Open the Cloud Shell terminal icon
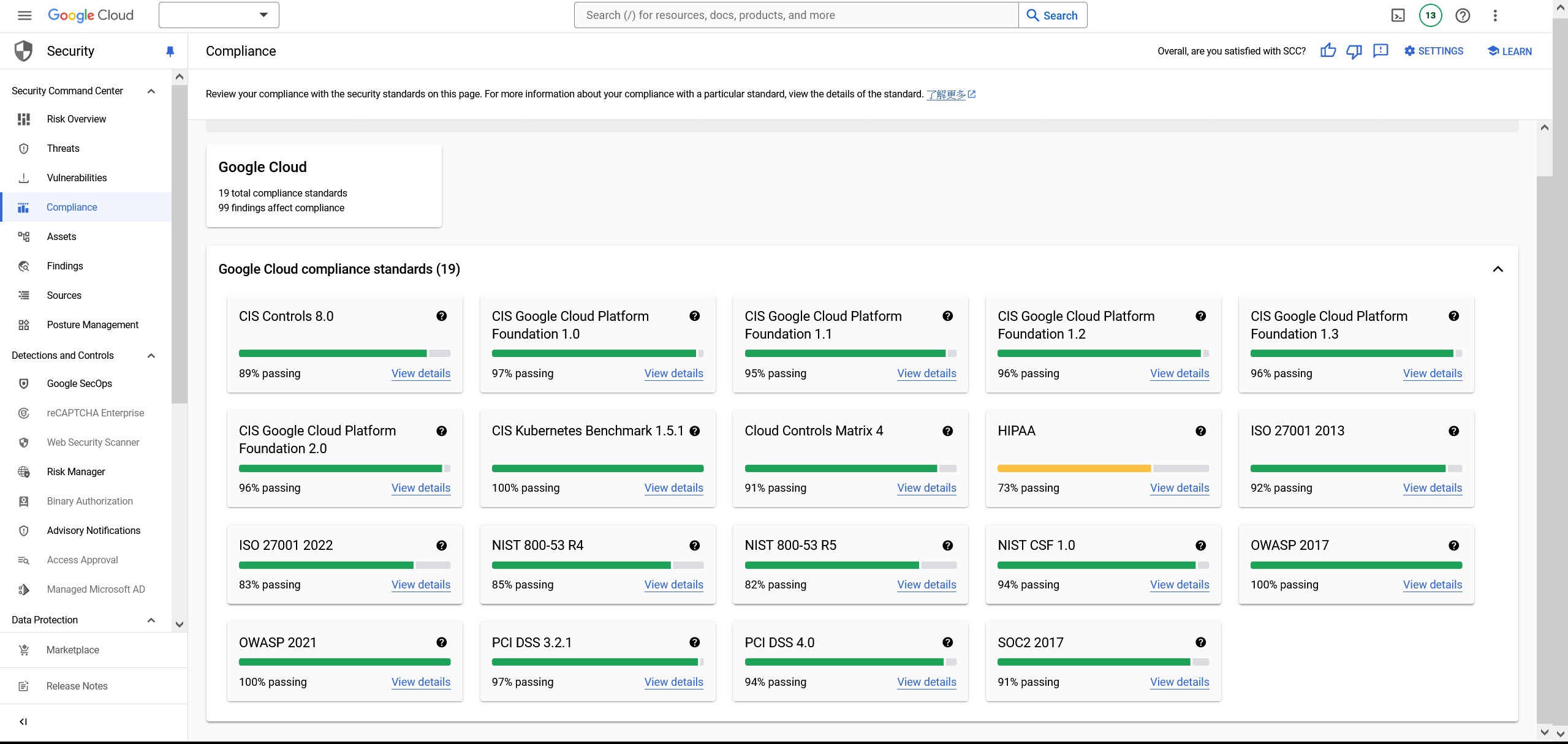1568x744 pixels. pos(1398,15)
